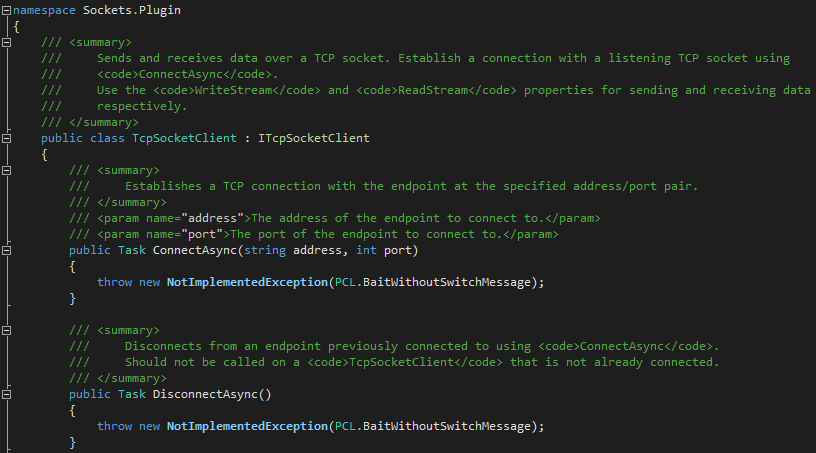Collapse the doc comment describing DisconnectAsync
816x453 pixels.
tap(6, 330)
